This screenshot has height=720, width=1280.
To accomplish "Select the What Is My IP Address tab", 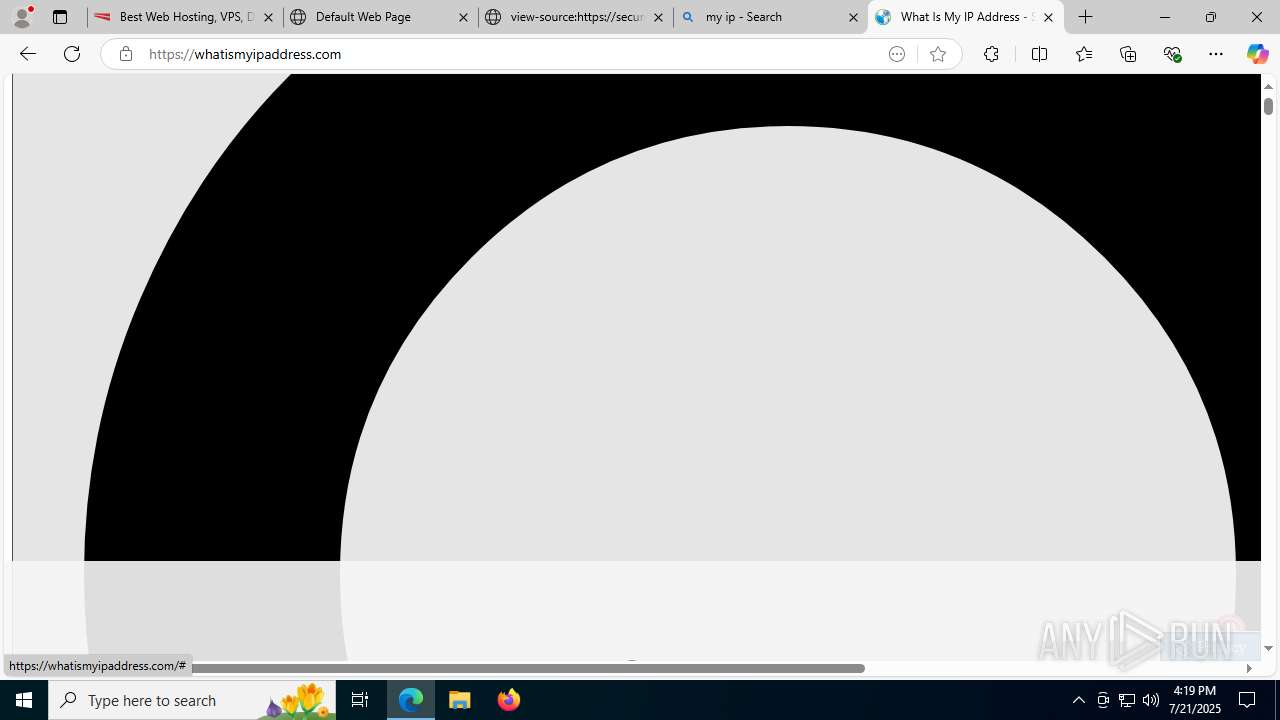I will click(965, 17).
